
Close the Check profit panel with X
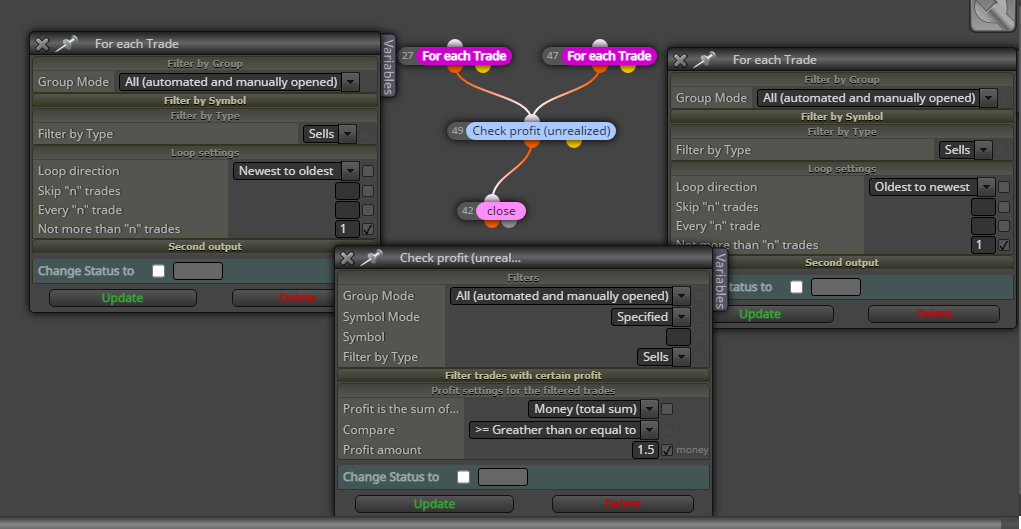point(347,258)
